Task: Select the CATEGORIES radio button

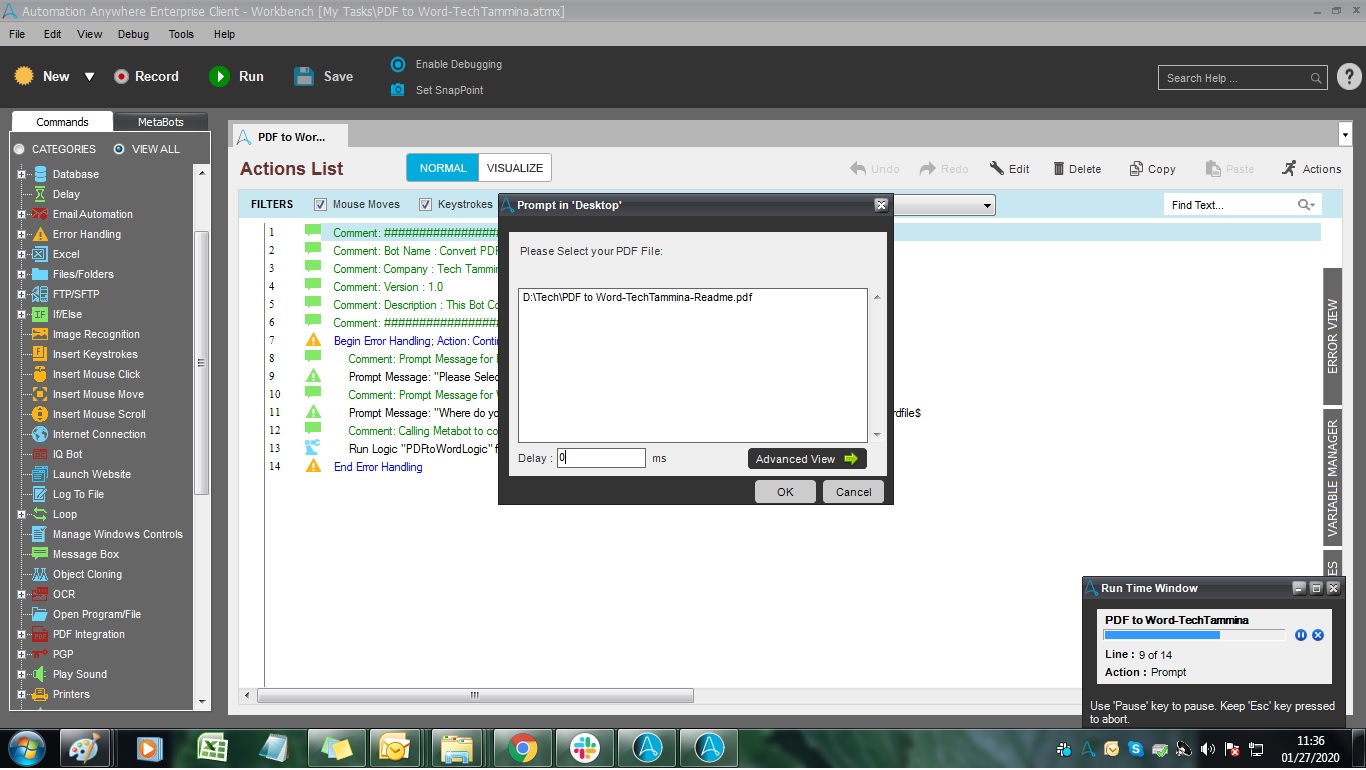Action: coord(19,149)
